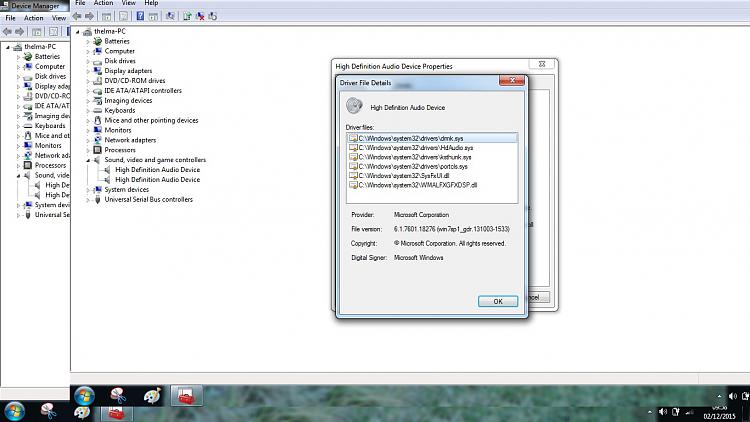The image size is (750, 422).
Task: Click Processors icon in narrow left window tree
Action: click(x=28, y=165)
